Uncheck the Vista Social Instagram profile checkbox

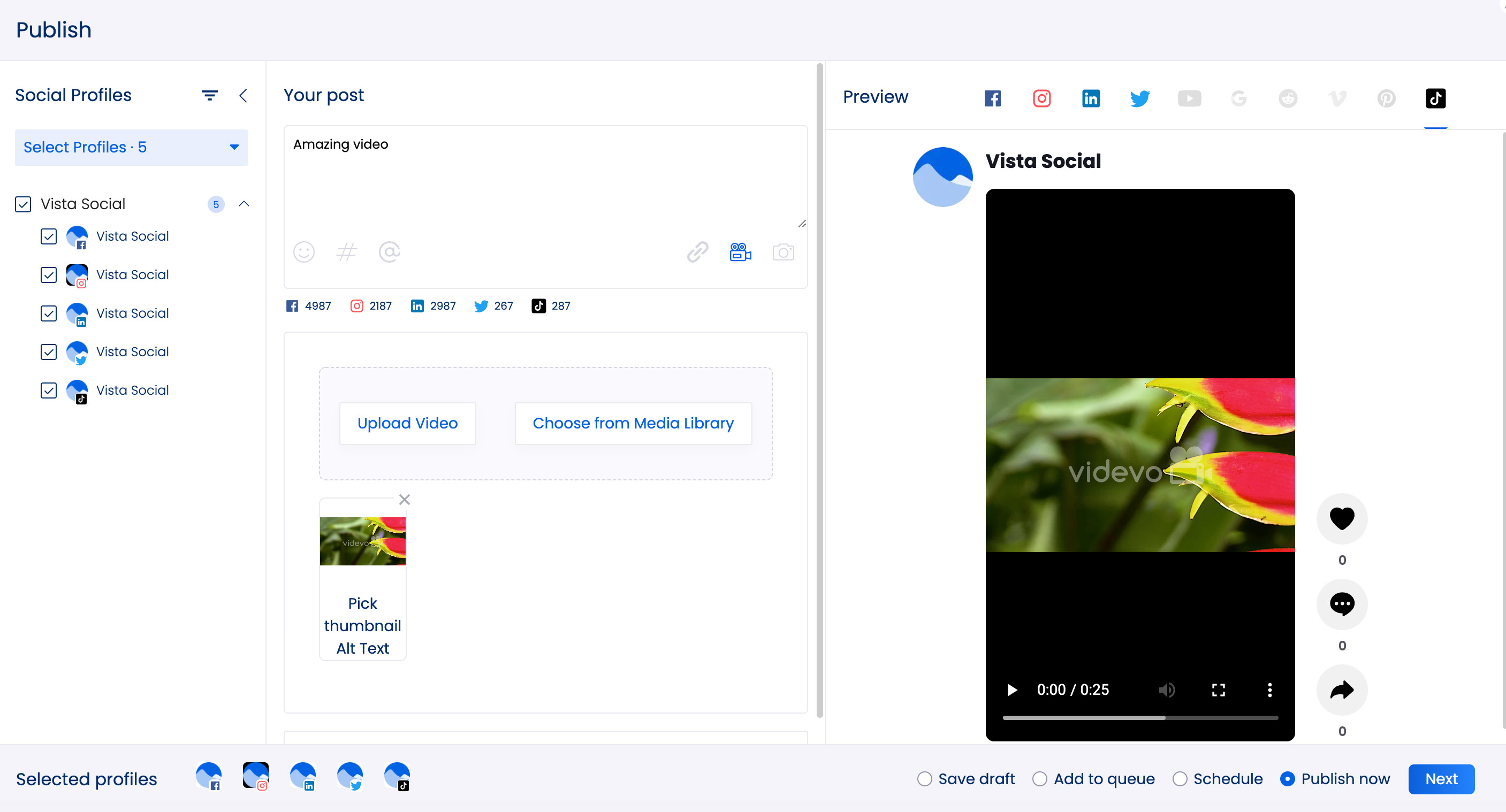49,274
